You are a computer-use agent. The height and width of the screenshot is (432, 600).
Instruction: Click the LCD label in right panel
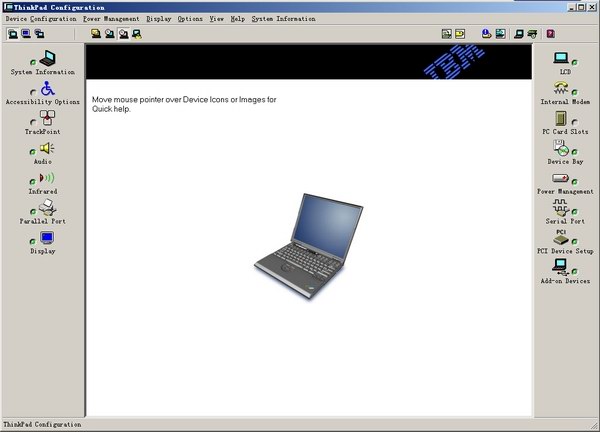565,73
